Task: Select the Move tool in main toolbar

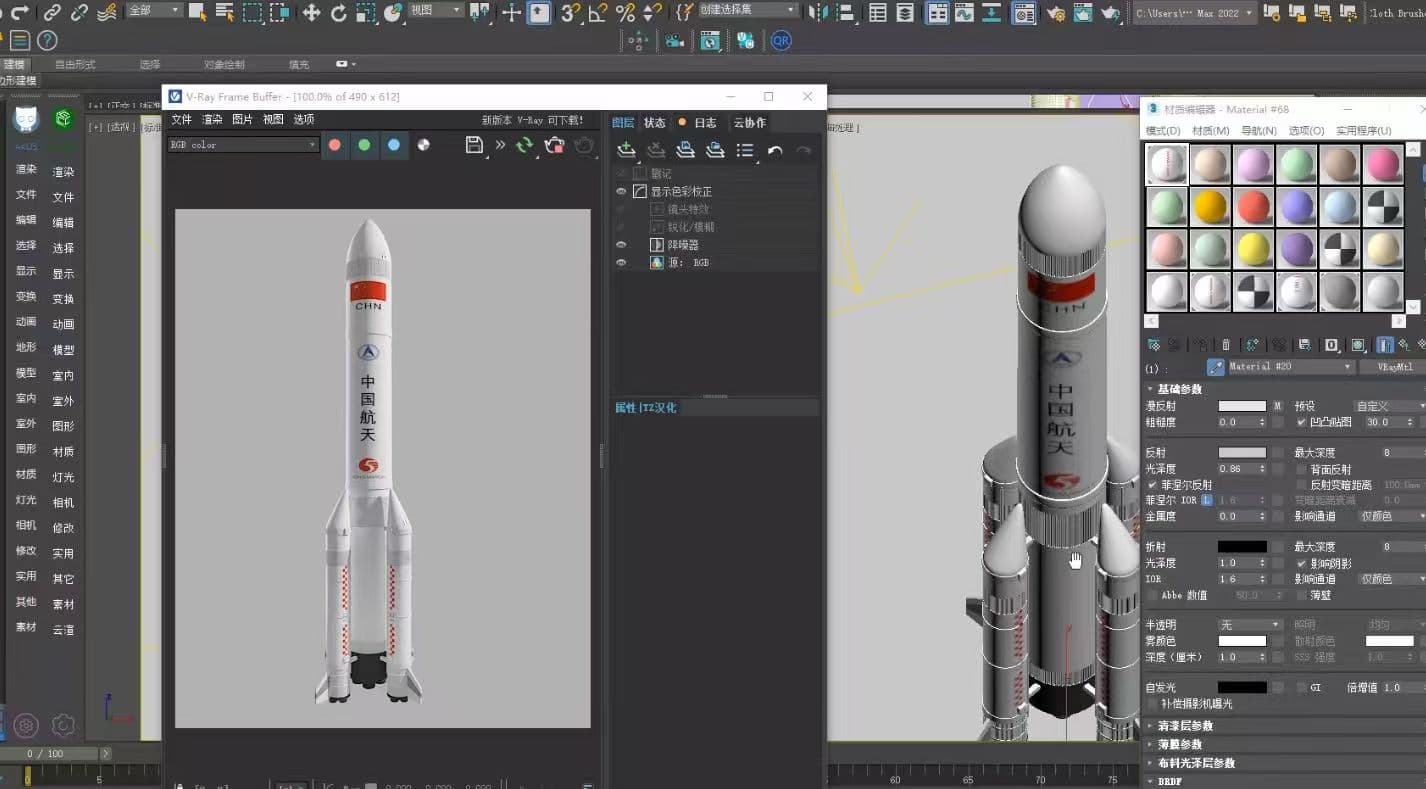Action: click(x=311, y=12)
